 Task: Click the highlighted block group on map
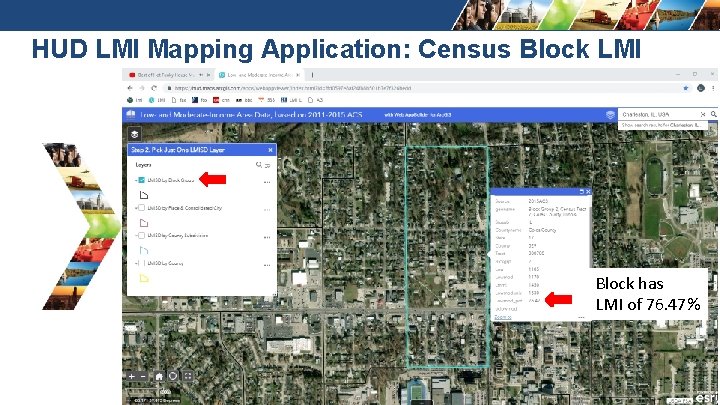(447, 257)
